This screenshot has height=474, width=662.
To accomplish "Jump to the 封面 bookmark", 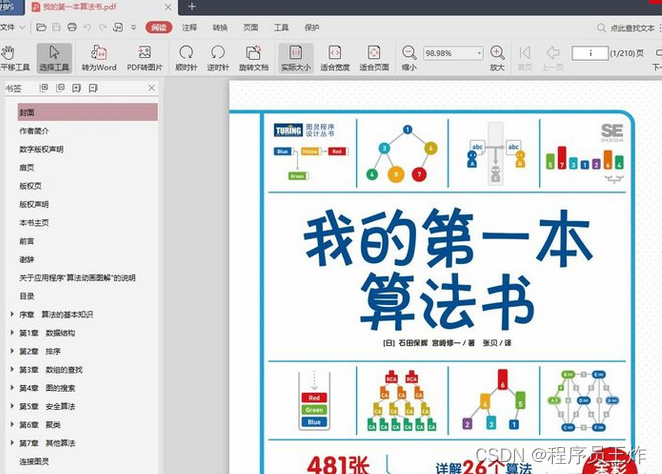I will click(x=88, y=112).
